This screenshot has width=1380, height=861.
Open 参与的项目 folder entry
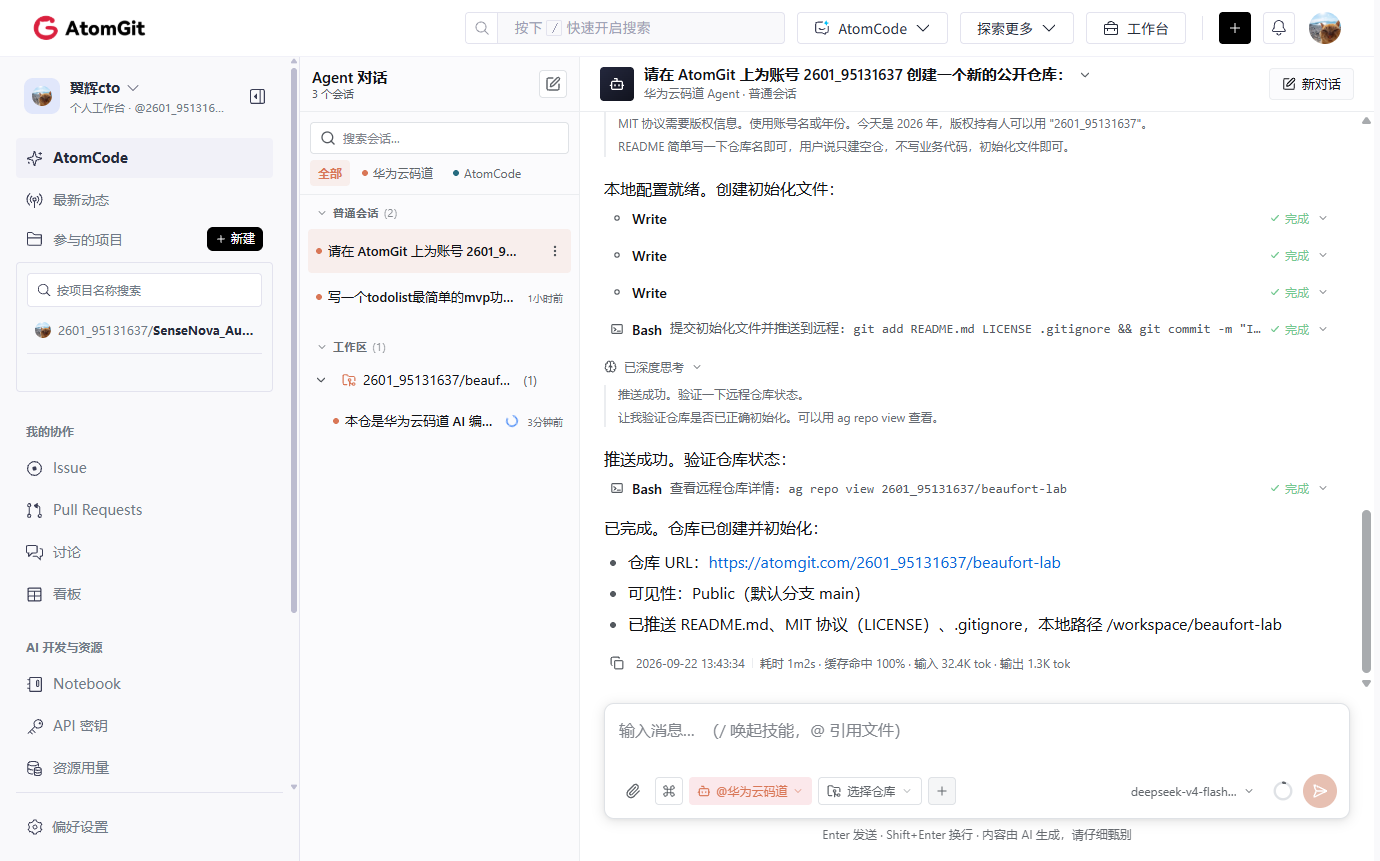[88, 239]
